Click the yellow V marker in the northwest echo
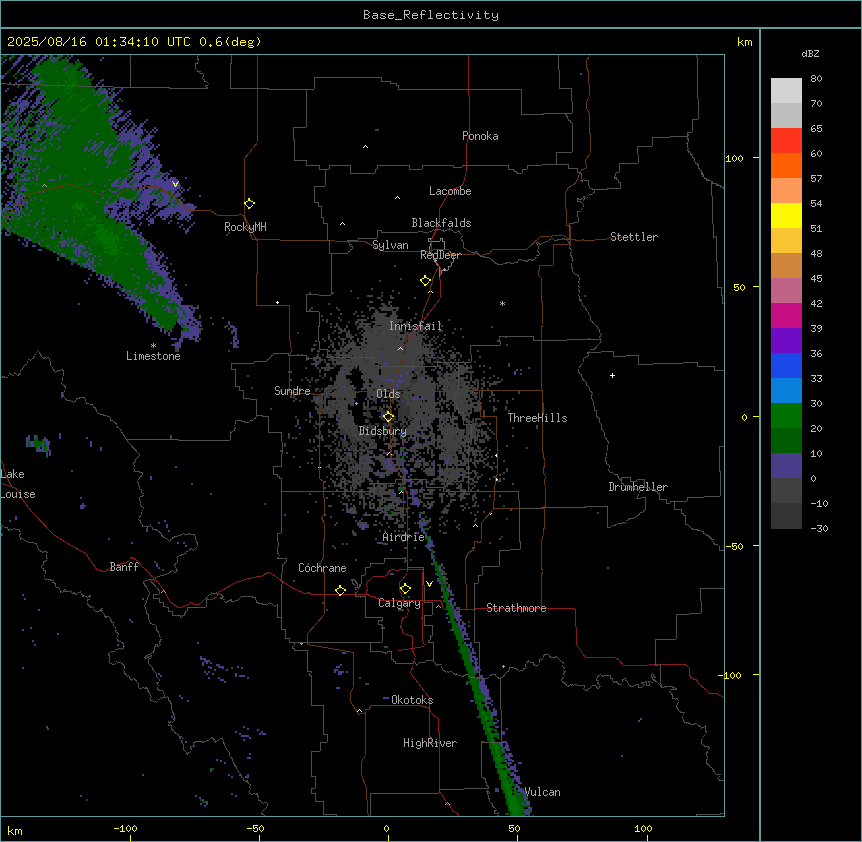The width and height of the screenshot is (862, 842). point(175,184)
